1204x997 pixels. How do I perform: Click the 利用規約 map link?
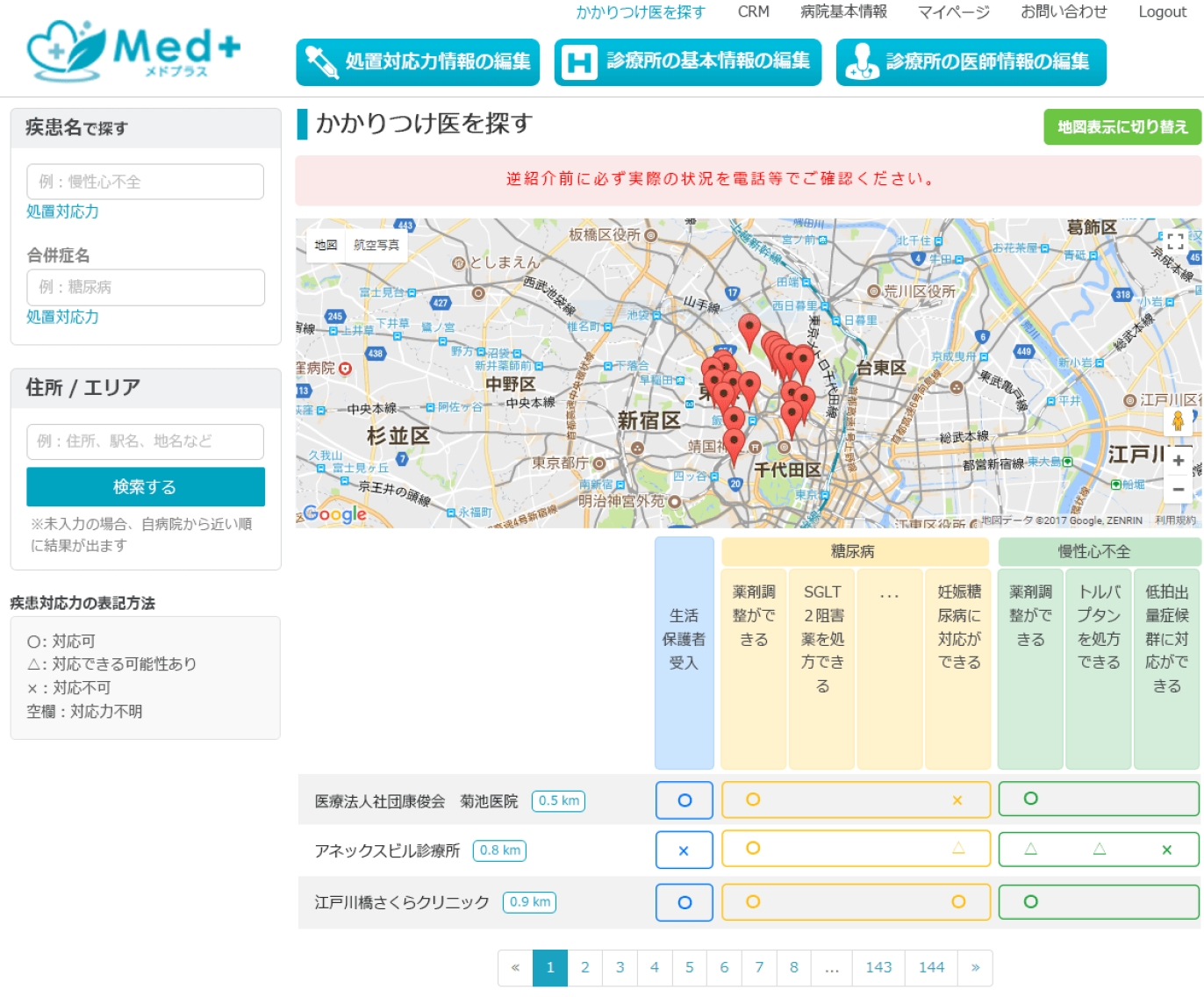1175,520
